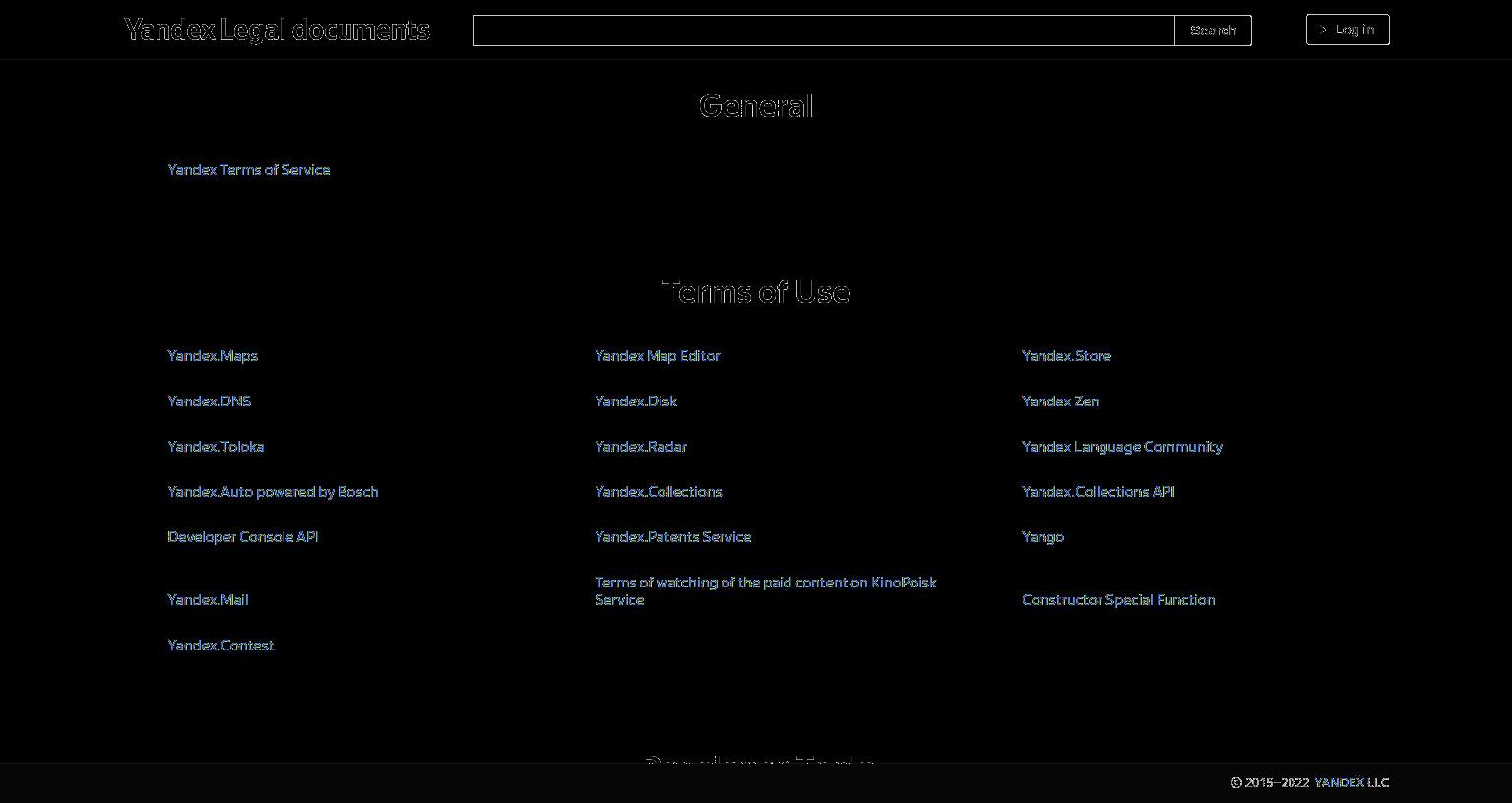The height and width of the screenshot is (803, 1512).
Task: Open the Yango terms link
Action: [1042, 537]
